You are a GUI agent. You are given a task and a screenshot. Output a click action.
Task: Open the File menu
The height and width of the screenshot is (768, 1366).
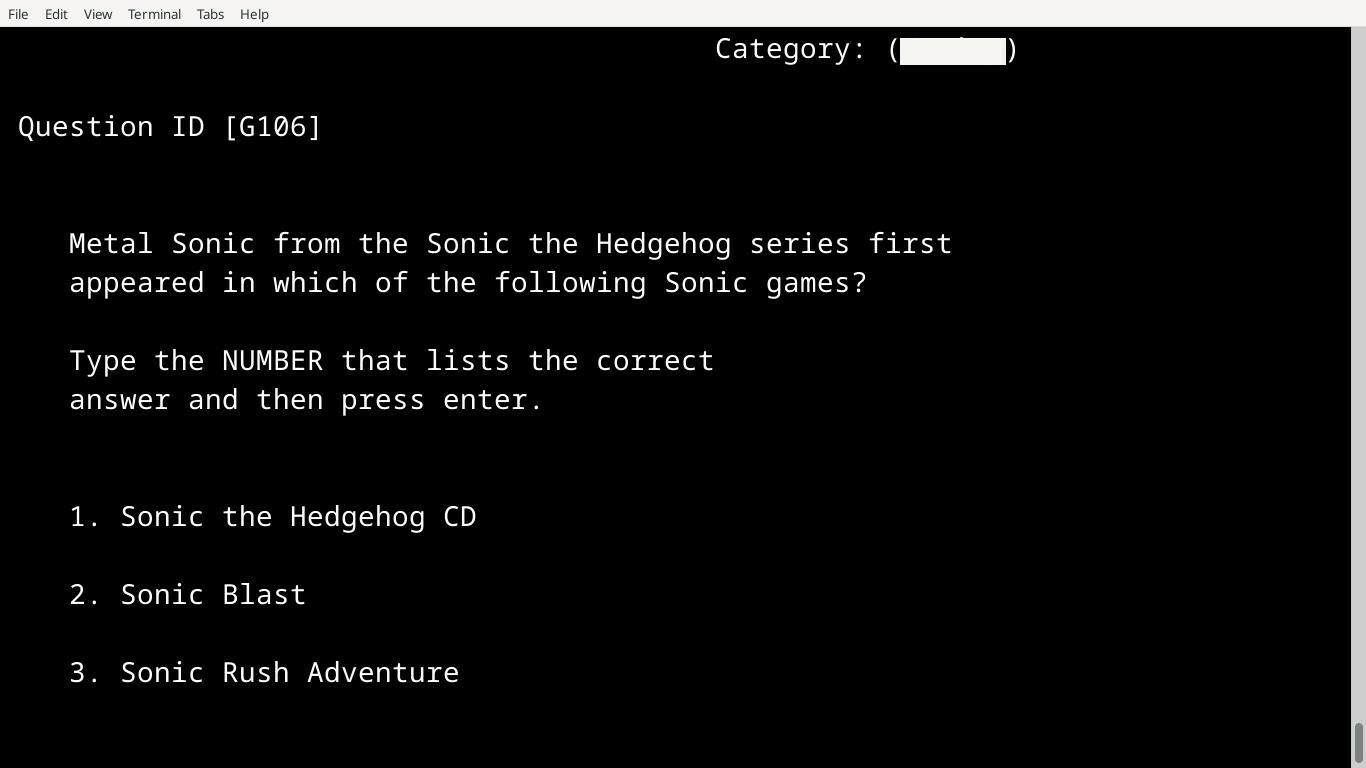point(17,14)
